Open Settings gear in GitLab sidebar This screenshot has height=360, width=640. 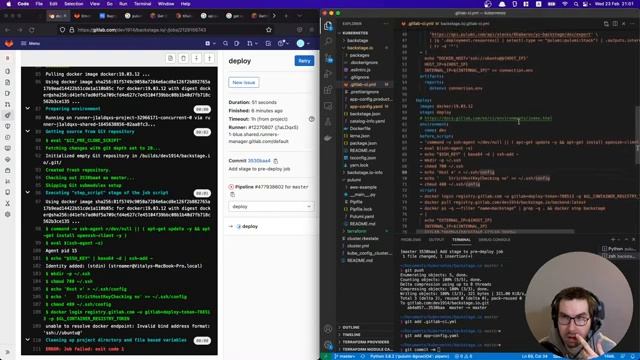tap(8, 214)
